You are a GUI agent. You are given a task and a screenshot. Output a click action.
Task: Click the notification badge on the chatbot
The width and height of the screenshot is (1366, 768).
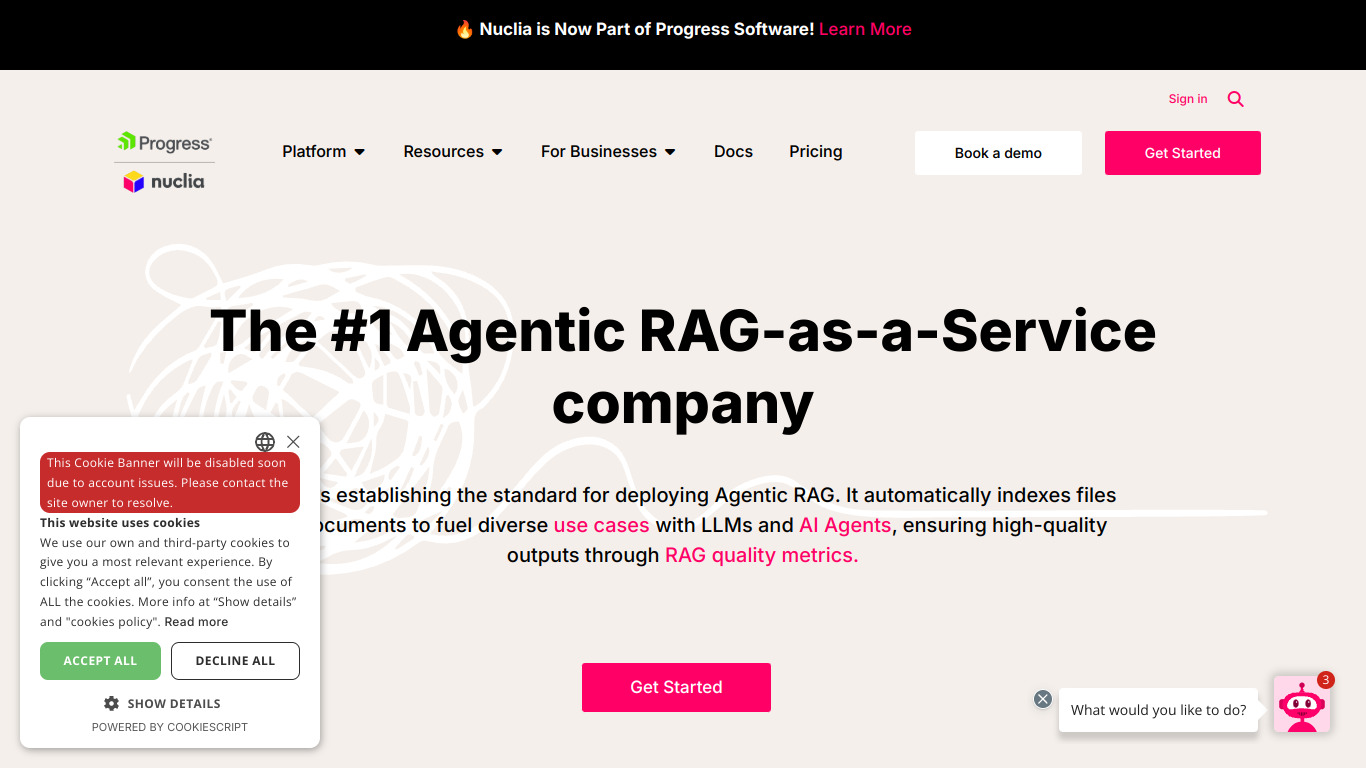coord(1326,680)
